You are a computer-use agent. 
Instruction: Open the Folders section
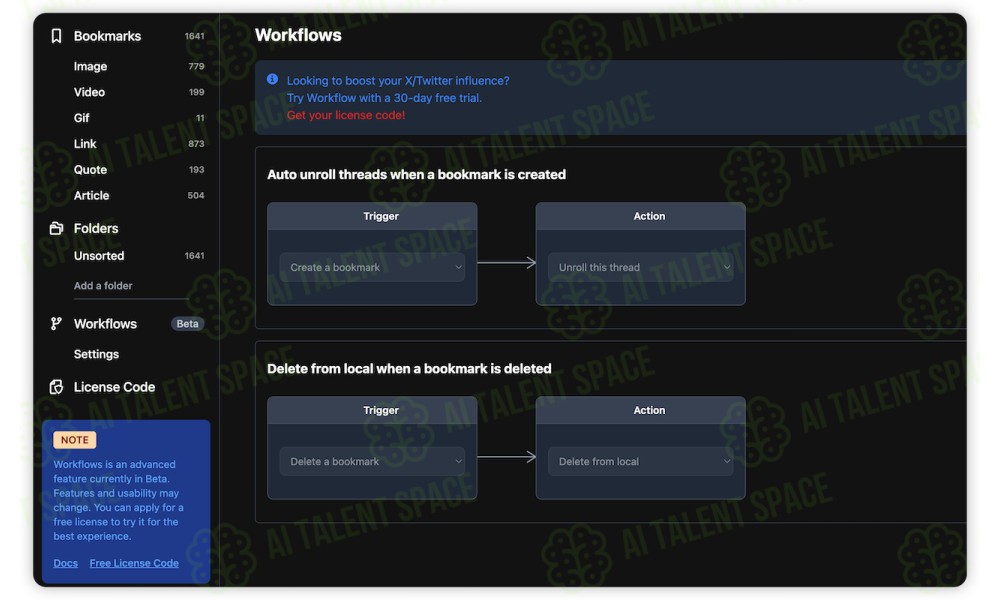(x=96, y=228)
